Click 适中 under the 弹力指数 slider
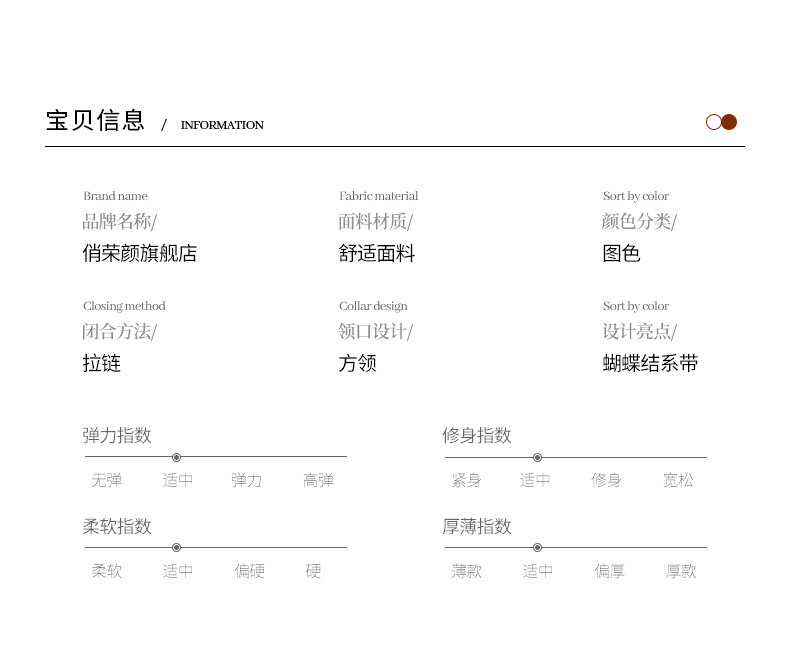The width and height of the screenshot is (790, 659). 178,480
